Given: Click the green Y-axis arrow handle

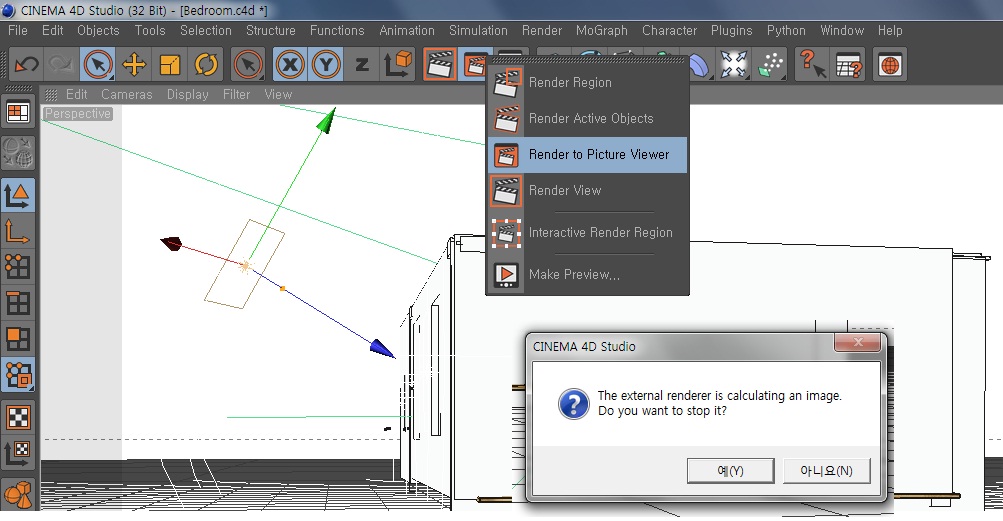Looking at the screenshot, I should 326,121.
